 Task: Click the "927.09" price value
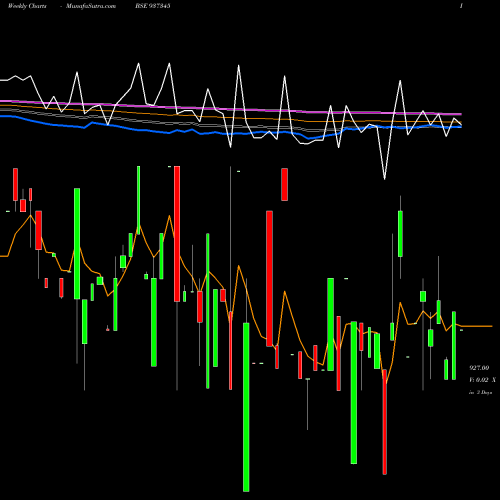point(479,368)
